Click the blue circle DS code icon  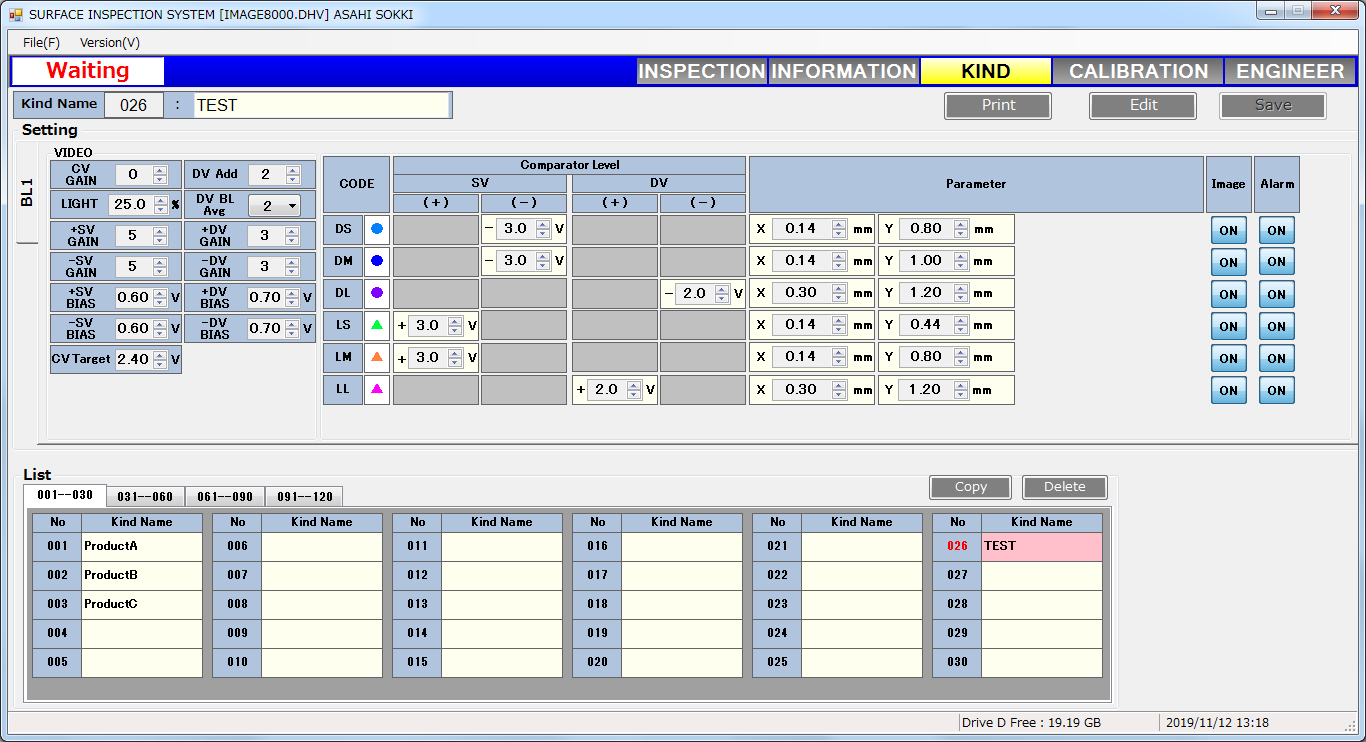pos(376,229)
